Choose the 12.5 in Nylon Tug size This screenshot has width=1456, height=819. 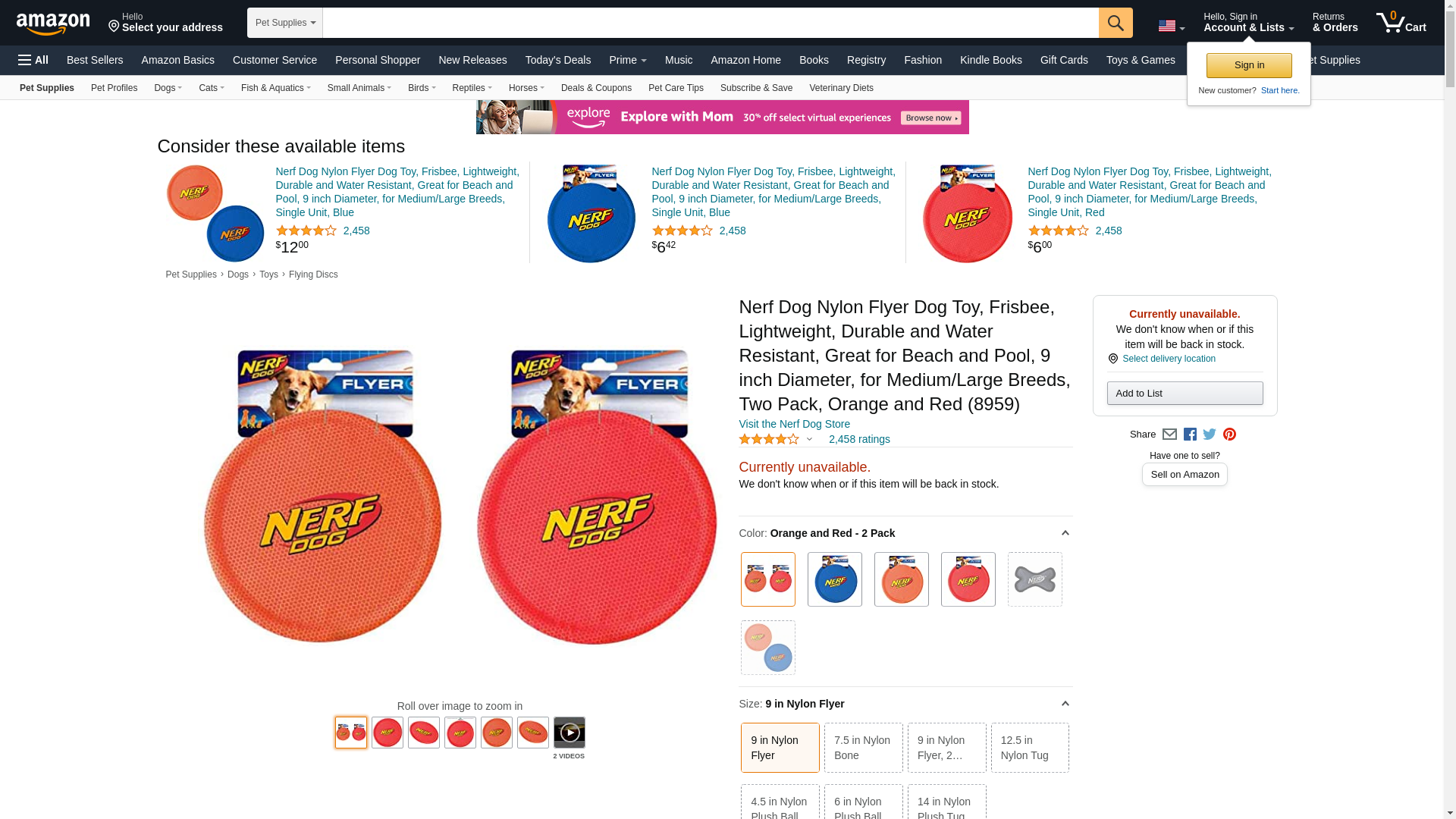click(x=1030, y=748)
